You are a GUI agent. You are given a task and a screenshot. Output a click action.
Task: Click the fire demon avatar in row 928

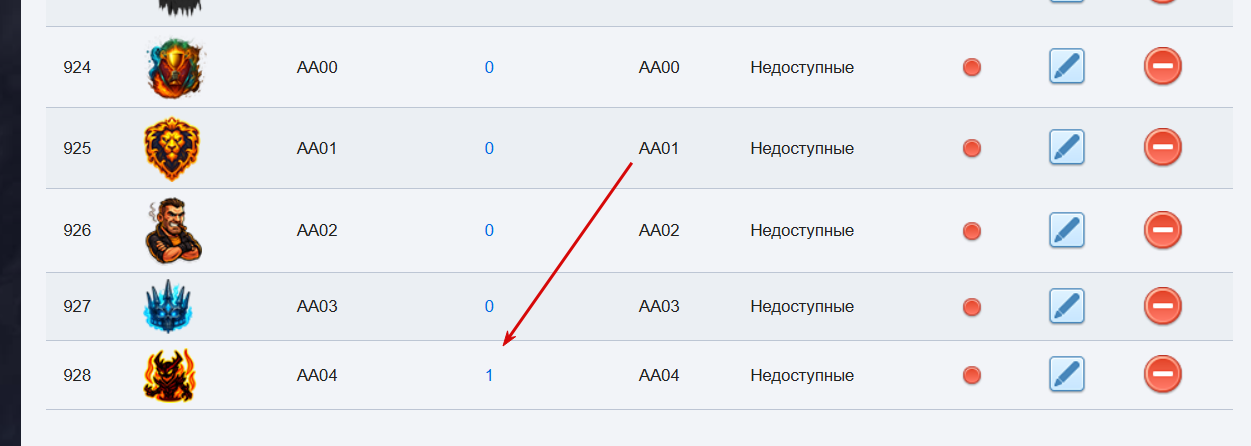170,375
